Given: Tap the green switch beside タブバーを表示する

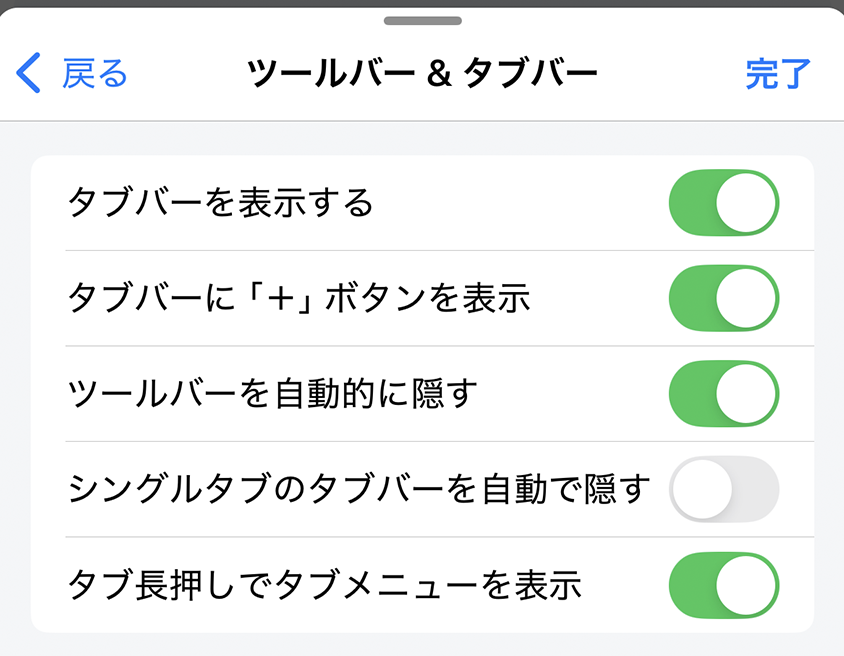Looking at the screenshot, I should pos(724,202).
